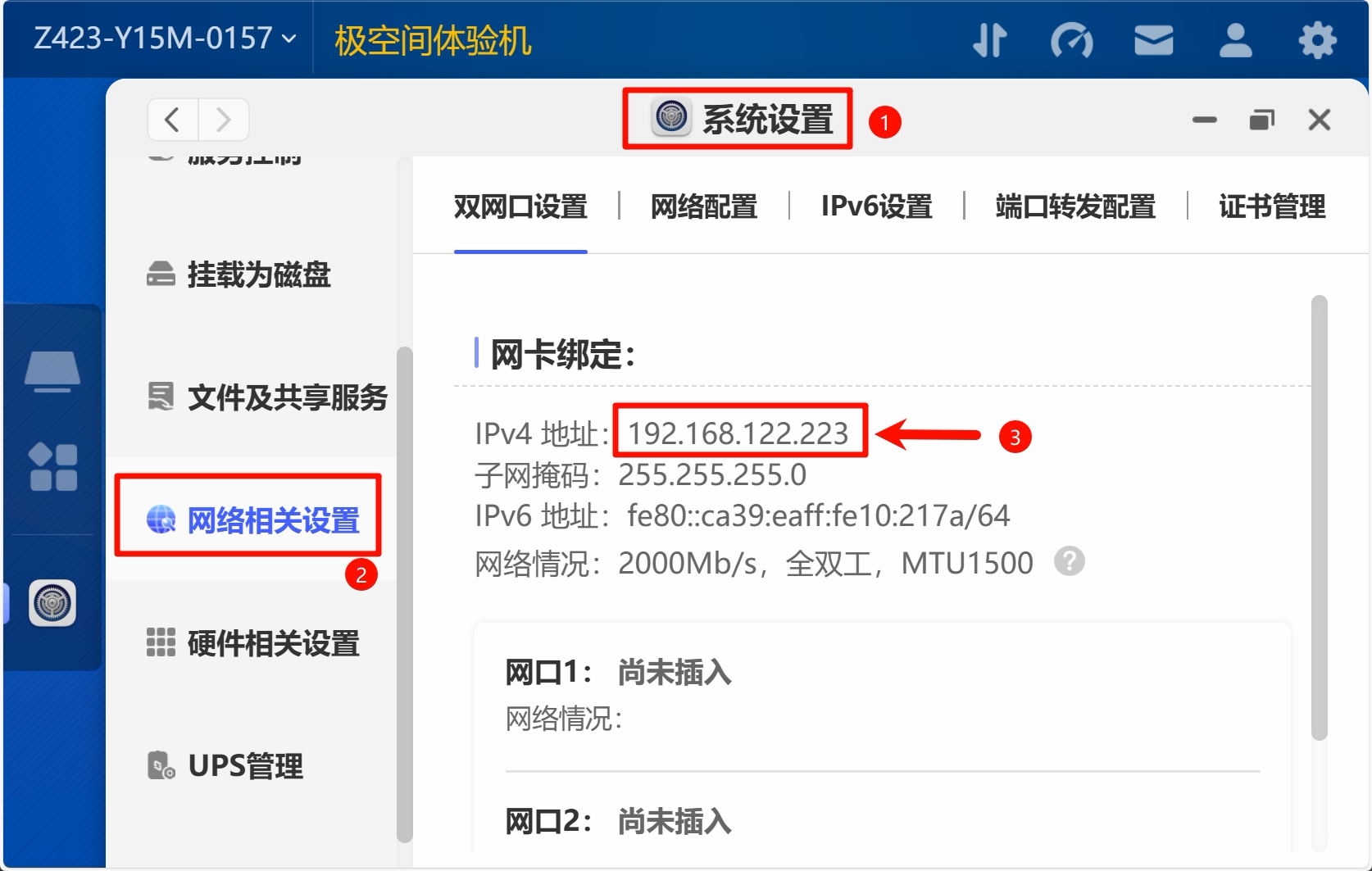Viewport: 1372px width, 871px height.
Task: Click the help question mark beside MTU1500
Action: click(1070, 561)
